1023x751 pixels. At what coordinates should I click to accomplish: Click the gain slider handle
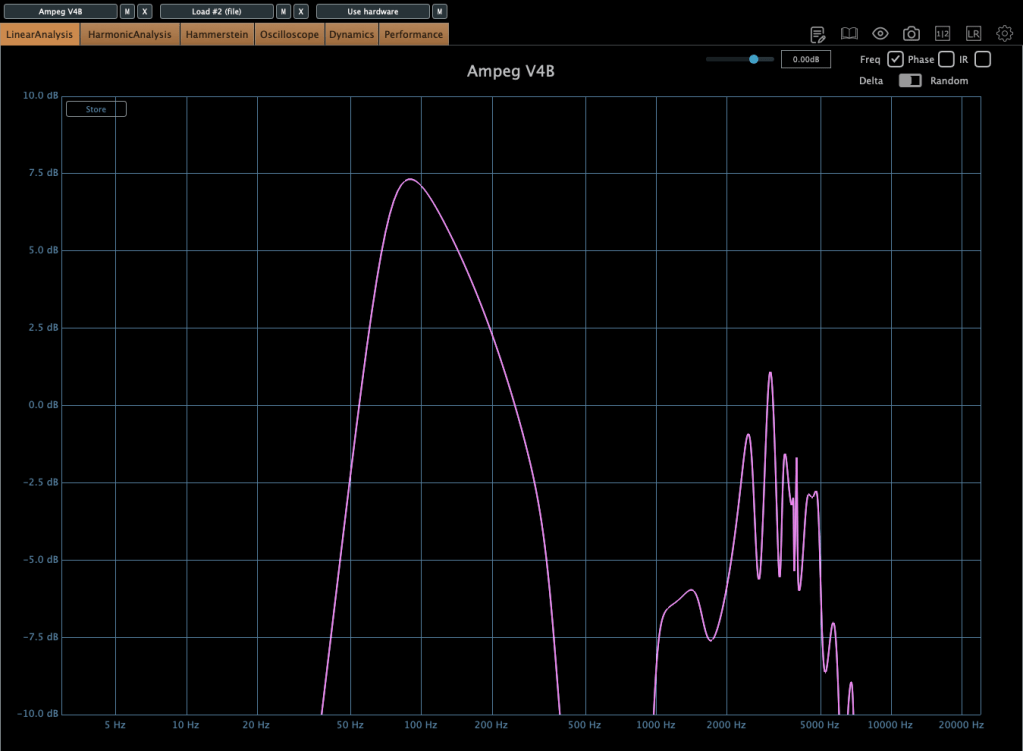[x=754, y=60]
